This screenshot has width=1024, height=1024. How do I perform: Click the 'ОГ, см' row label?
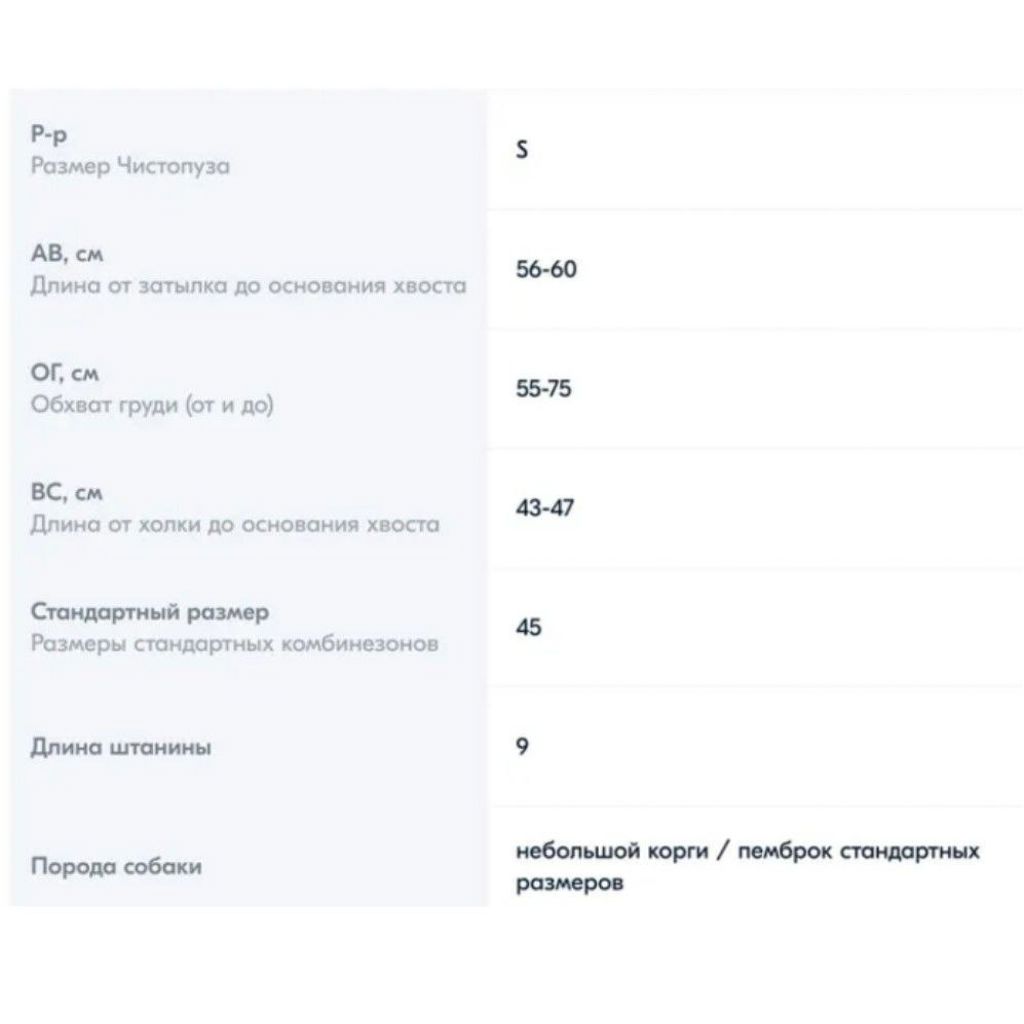click(65, 373)
